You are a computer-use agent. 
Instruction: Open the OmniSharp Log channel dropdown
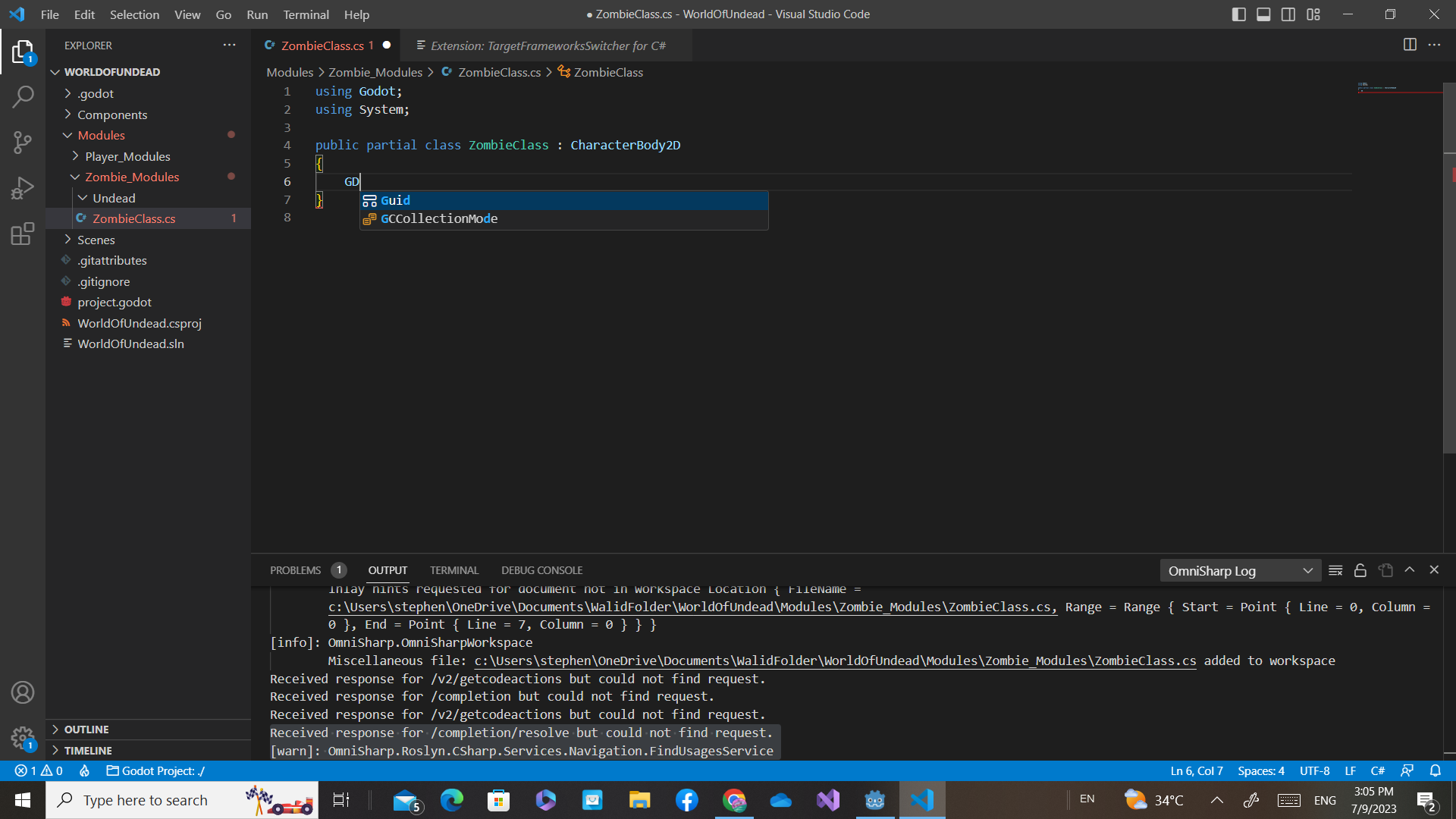1240,570
